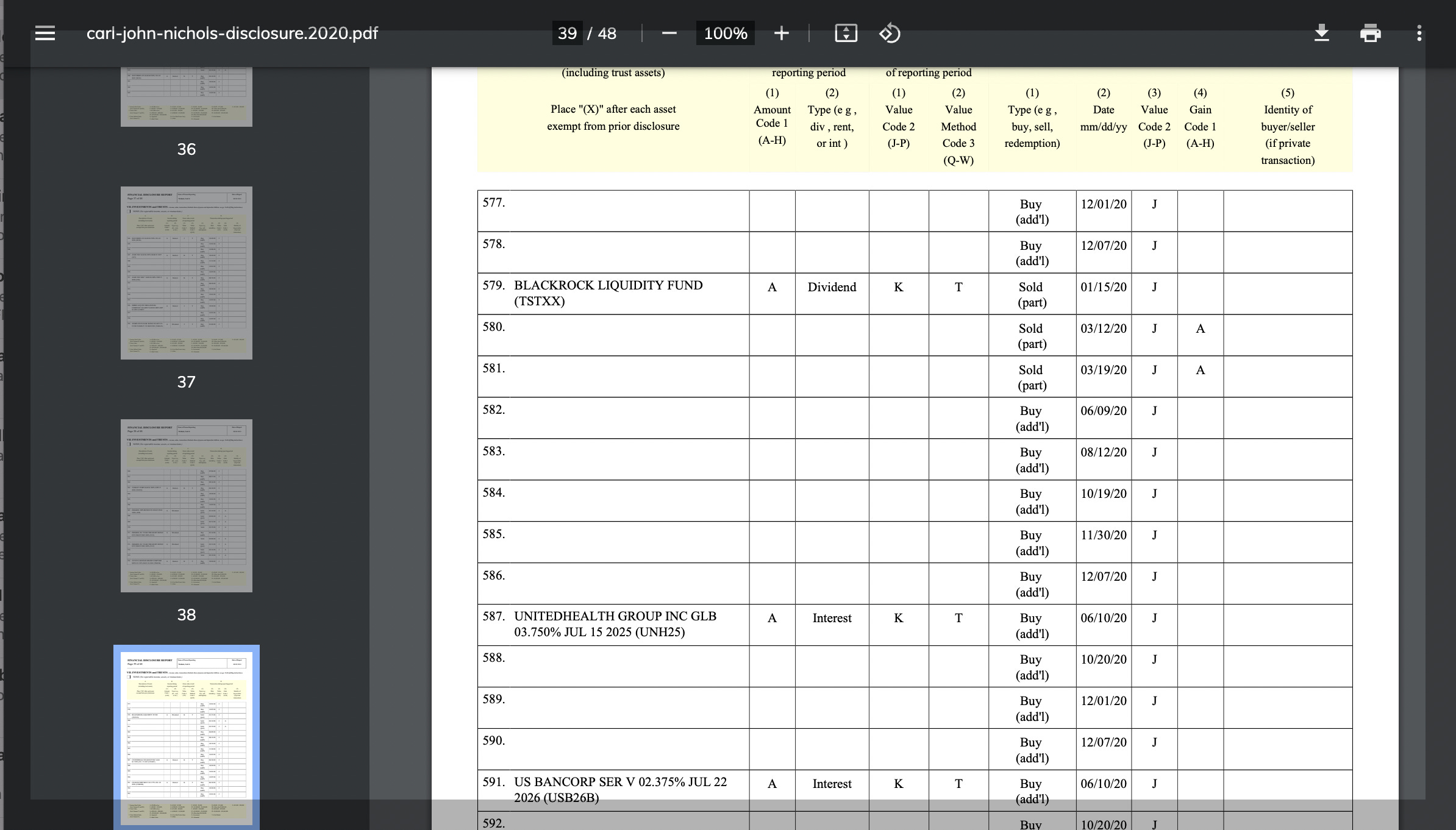Click the 'Amount Code 1' column header
This screenshot has height=830, width=1456.
click(x=772, y=116)
